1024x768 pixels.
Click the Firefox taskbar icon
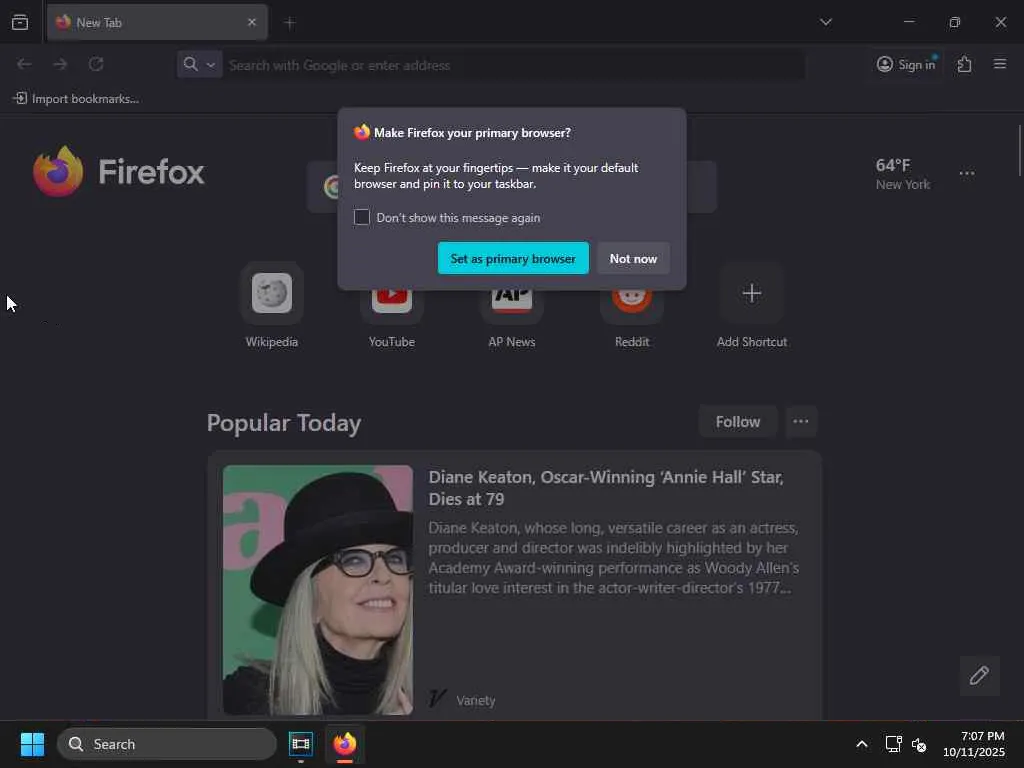345,744
